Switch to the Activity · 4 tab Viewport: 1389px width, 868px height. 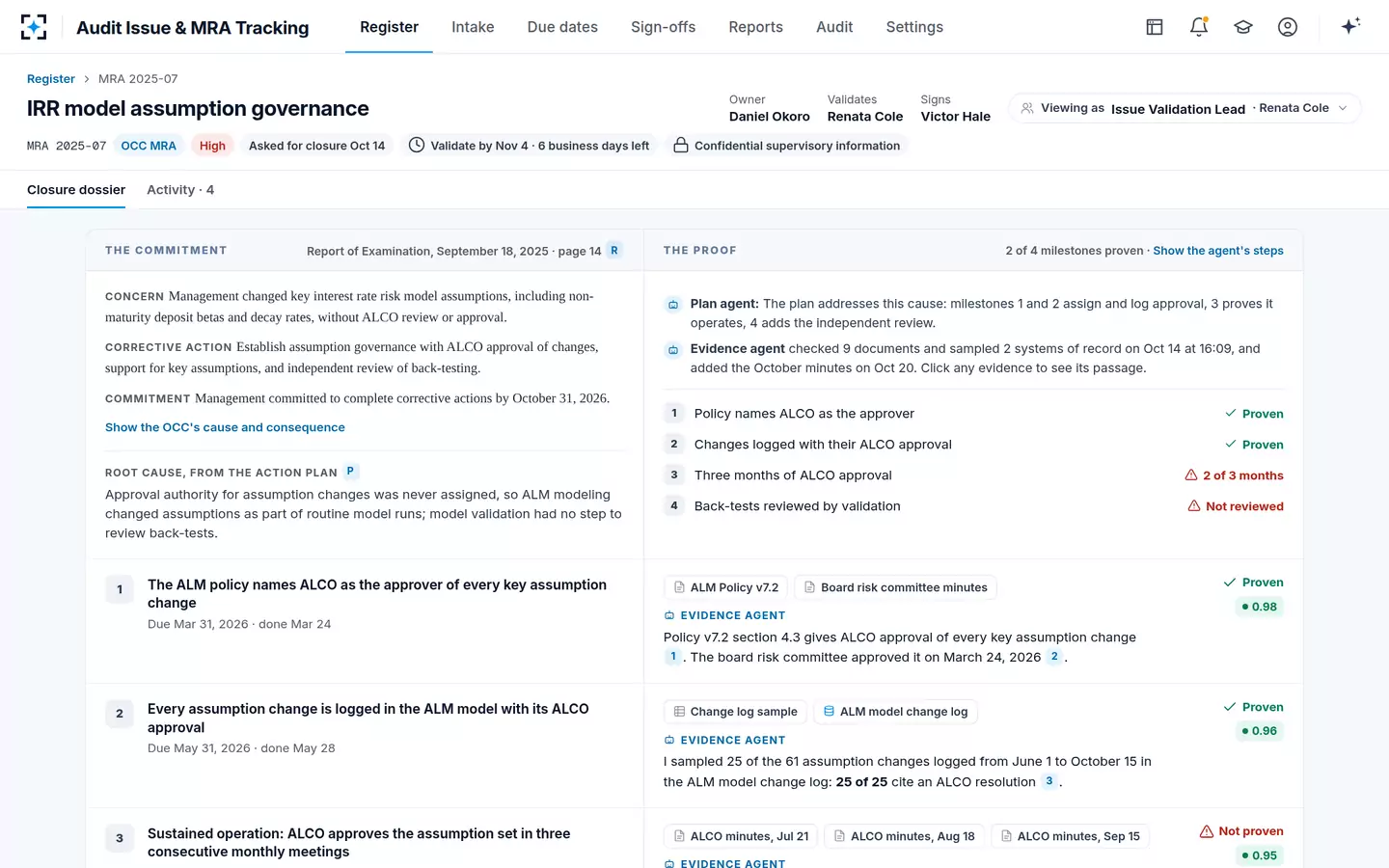point(180,190)
